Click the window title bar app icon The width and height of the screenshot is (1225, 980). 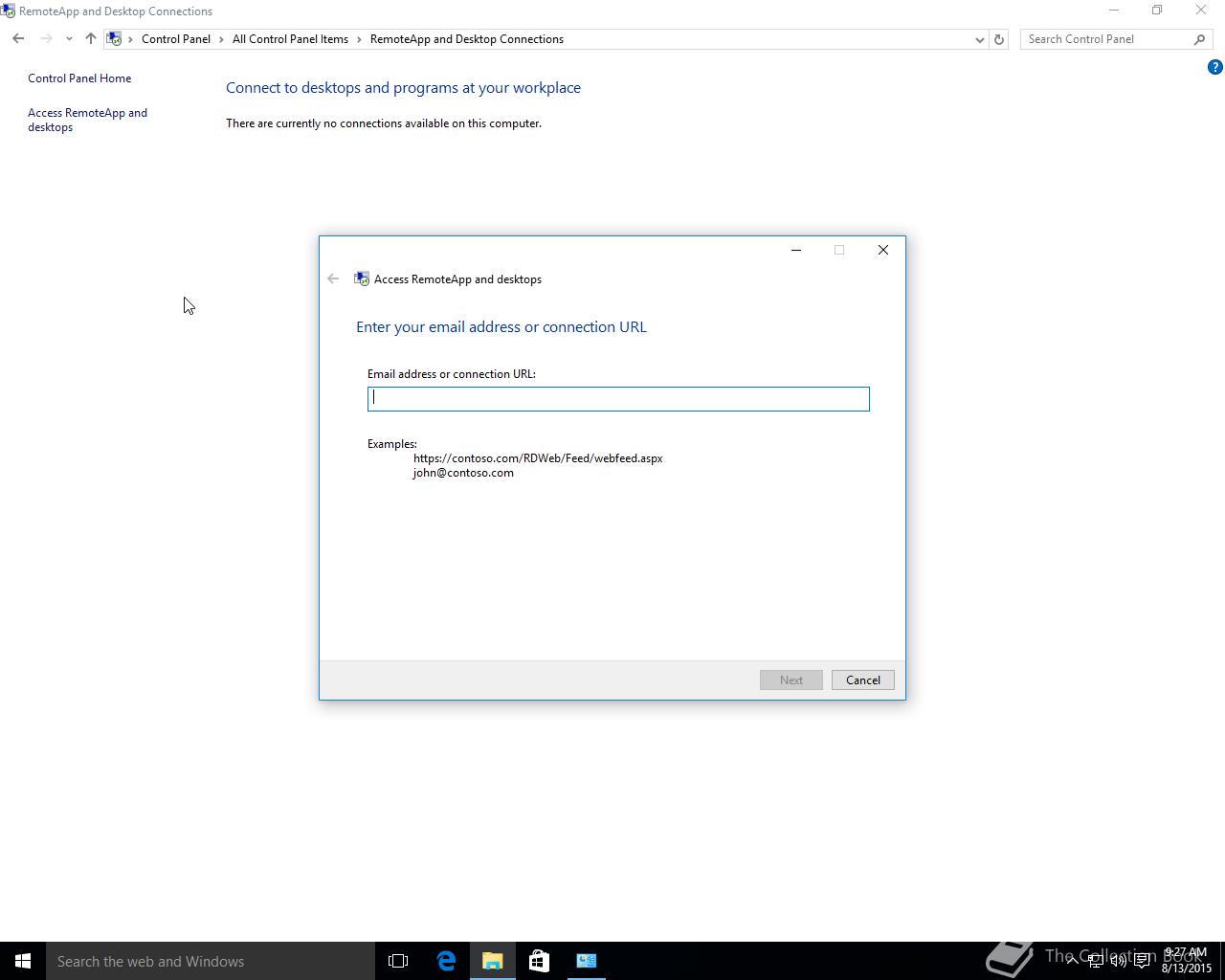click(8, 11)
